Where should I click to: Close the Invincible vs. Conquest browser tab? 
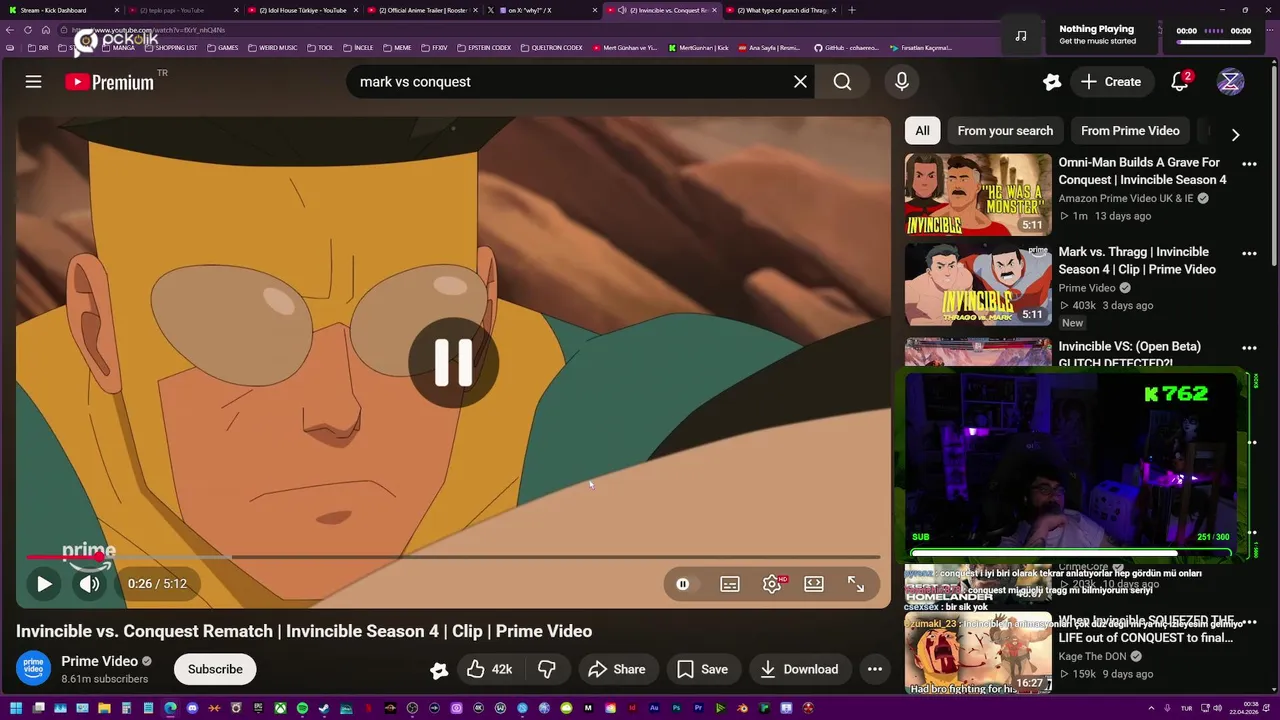714,10
